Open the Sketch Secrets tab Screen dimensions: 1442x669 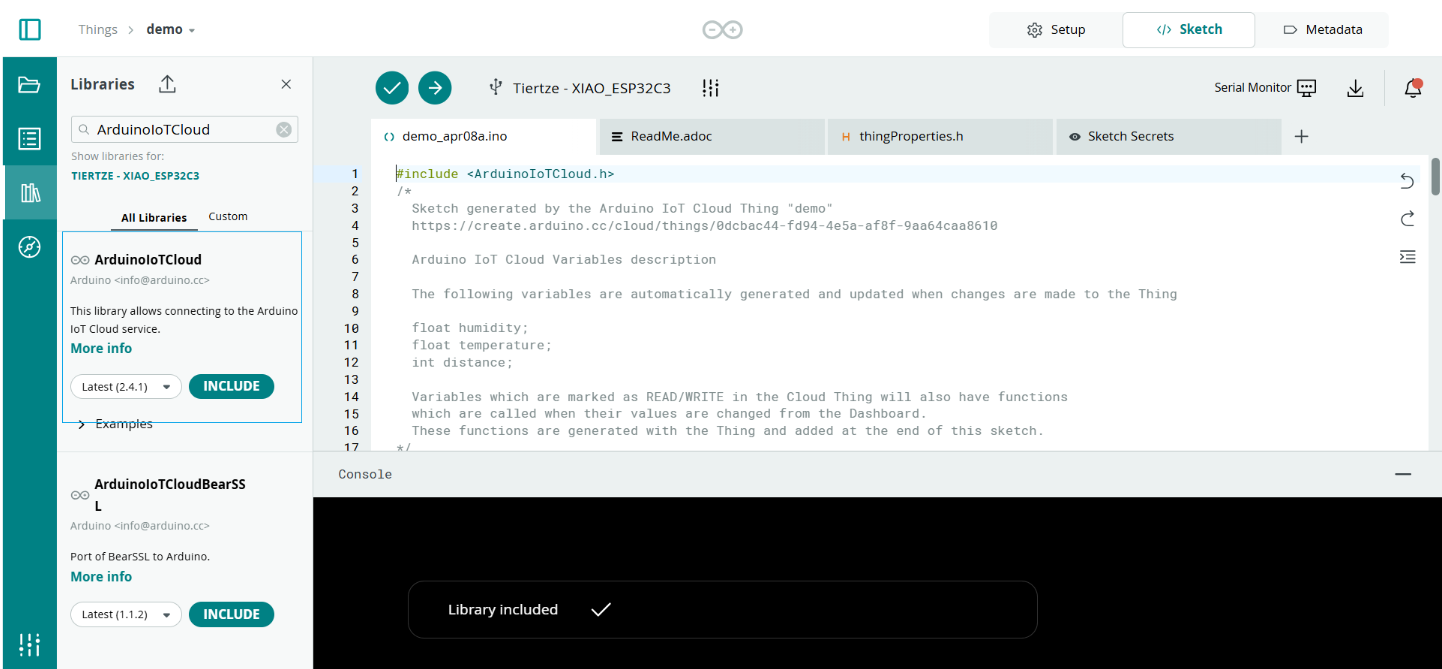pyautogui.click(x=1168, y=136)
